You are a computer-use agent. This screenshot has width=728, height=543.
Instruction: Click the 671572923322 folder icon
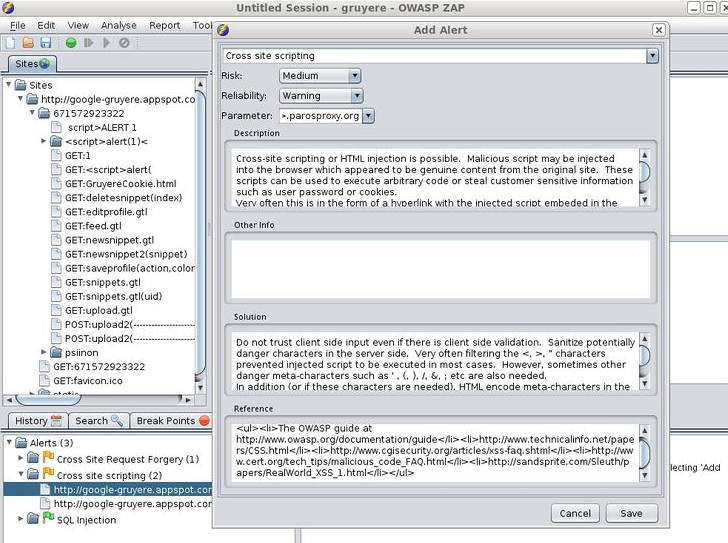coord(44,113)
